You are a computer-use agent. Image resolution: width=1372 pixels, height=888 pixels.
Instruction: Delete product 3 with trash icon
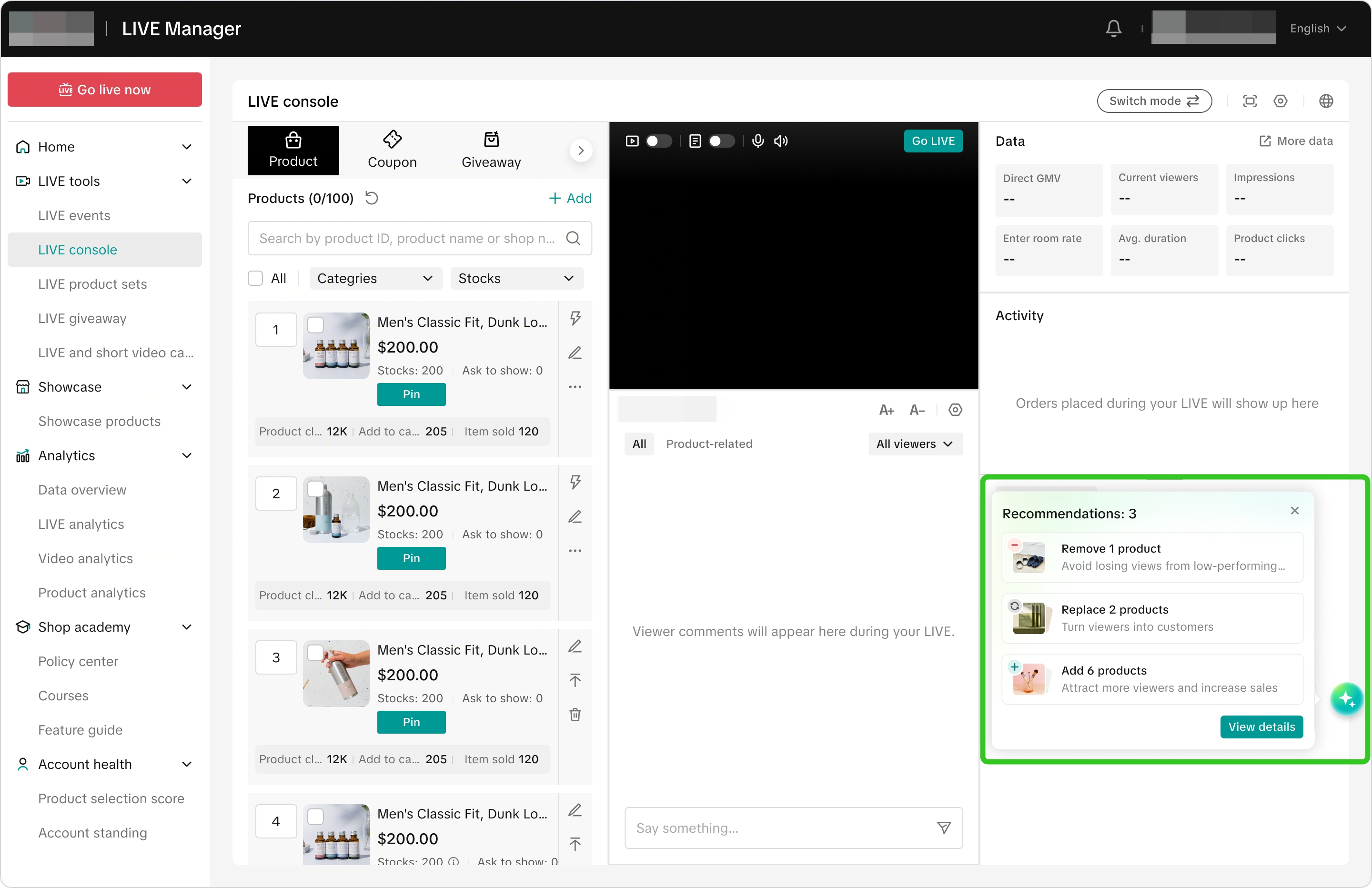click(575, 715)
